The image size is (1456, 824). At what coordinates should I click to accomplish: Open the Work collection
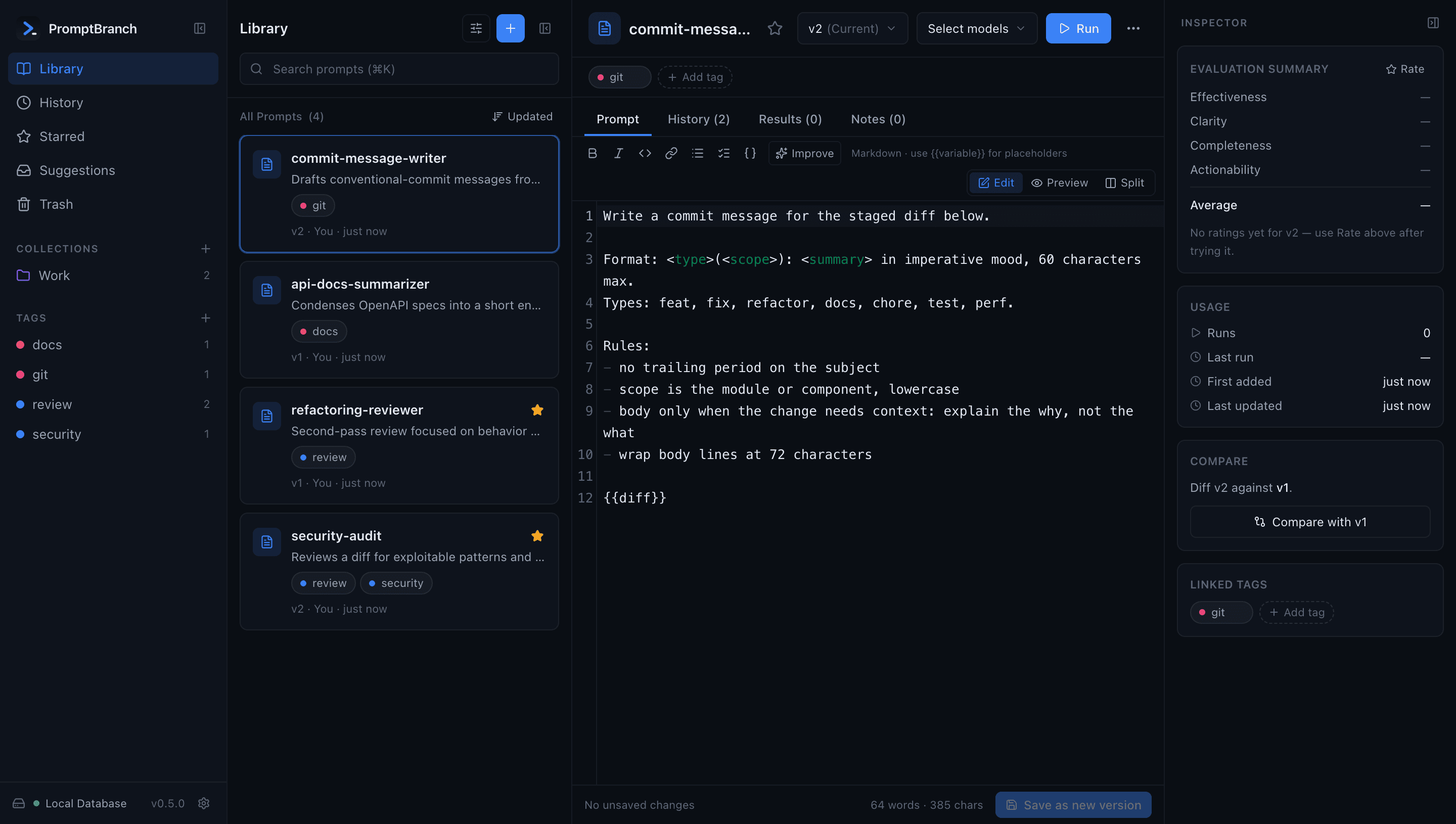113,275
